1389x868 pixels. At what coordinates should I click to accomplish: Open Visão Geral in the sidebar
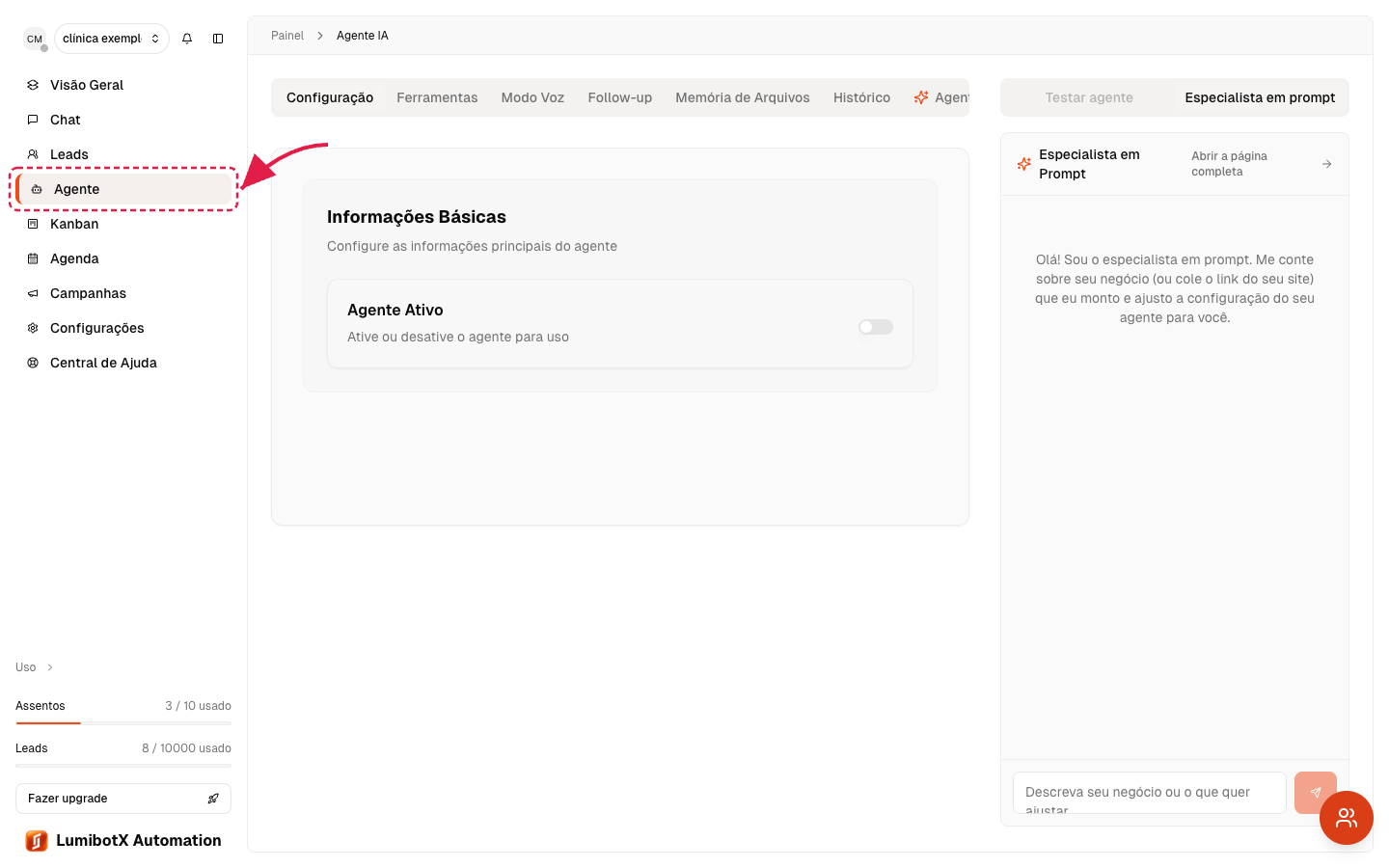(123, 85)
